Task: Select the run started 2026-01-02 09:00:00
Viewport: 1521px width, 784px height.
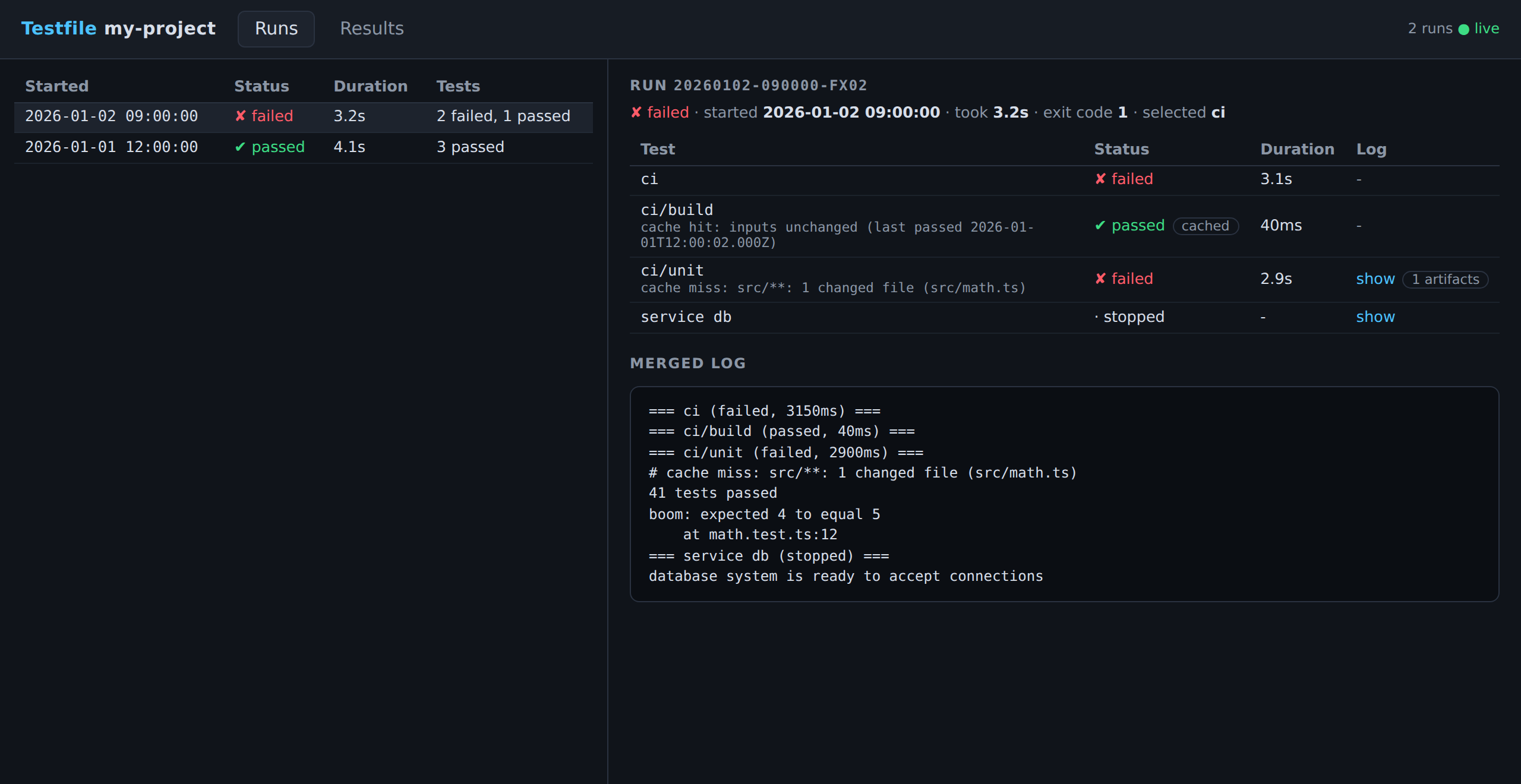Action: pyautogui.click(x=304, y=116)
